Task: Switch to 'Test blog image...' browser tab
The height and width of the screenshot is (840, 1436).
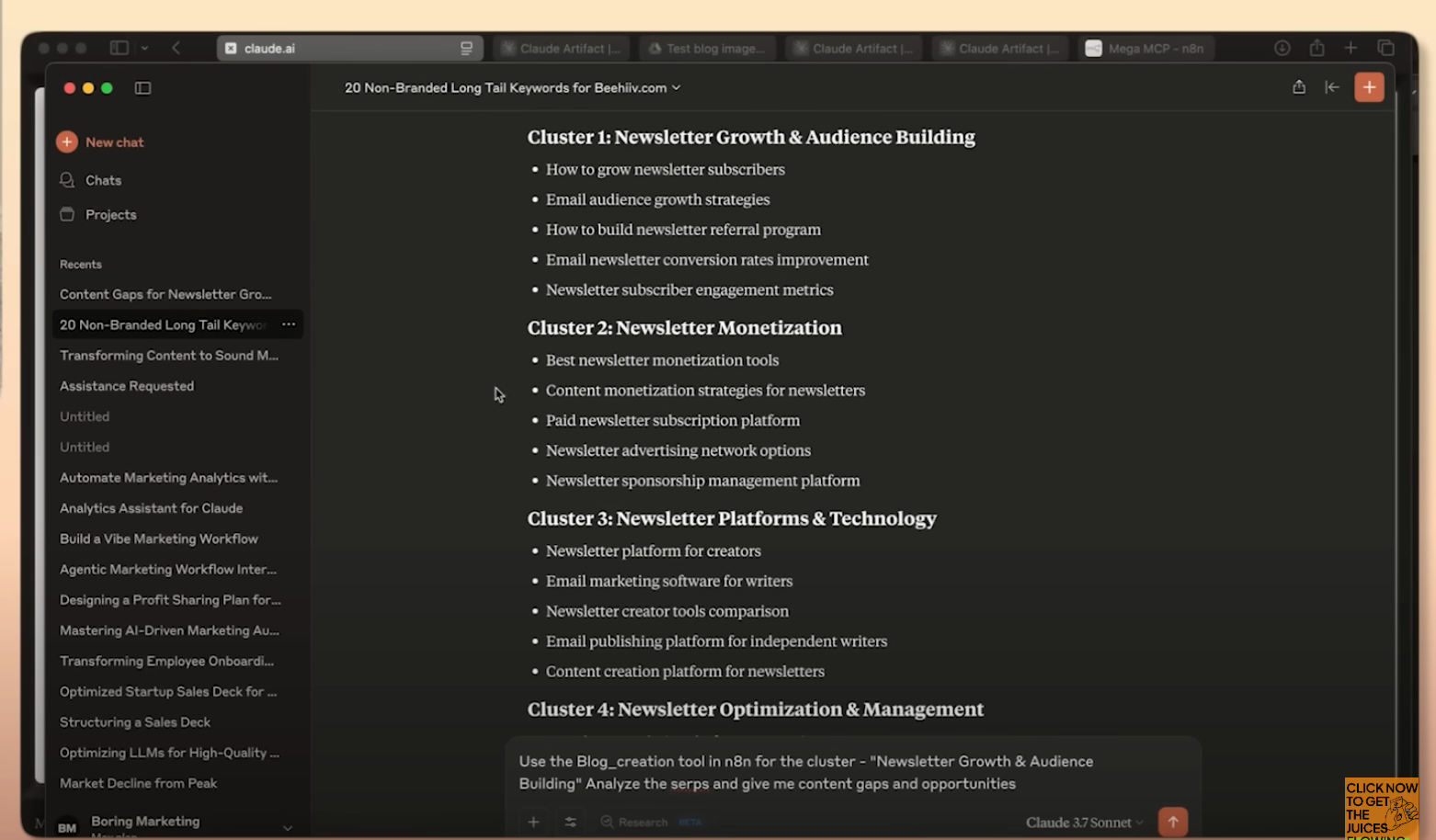Action: point(707,48)
